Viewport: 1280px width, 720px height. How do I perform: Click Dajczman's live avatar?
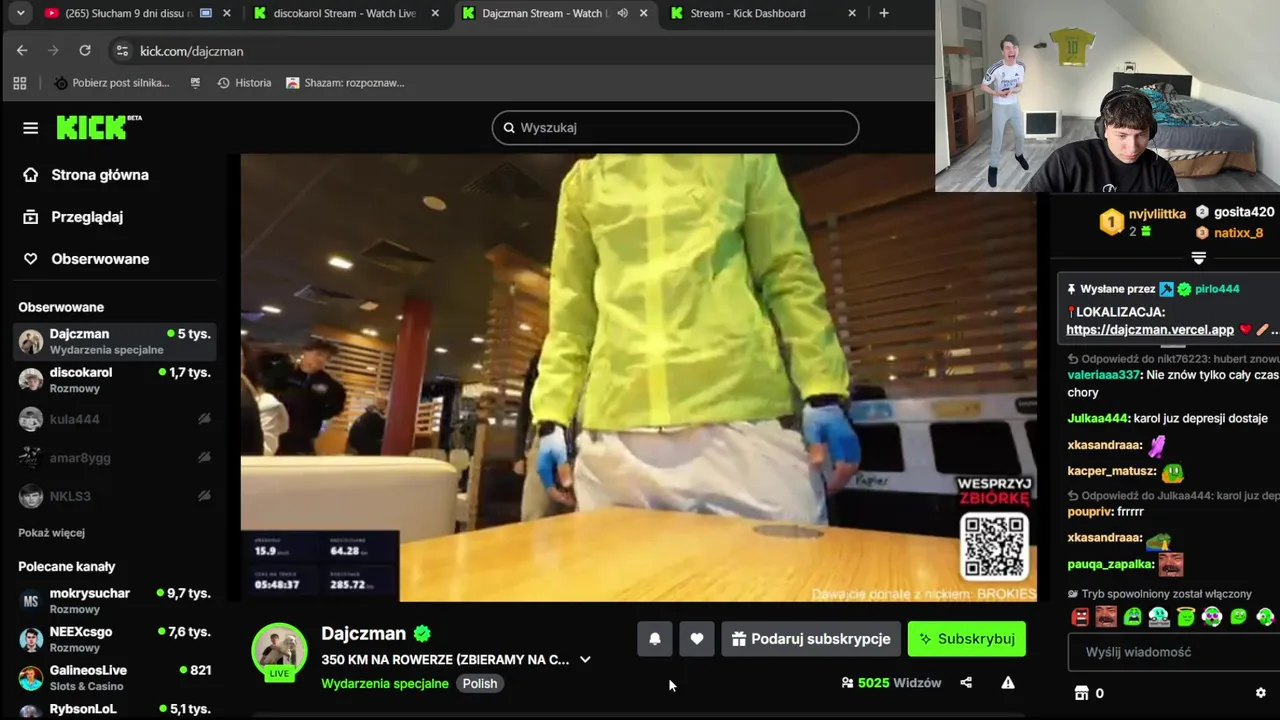click(x=279, y=651)
